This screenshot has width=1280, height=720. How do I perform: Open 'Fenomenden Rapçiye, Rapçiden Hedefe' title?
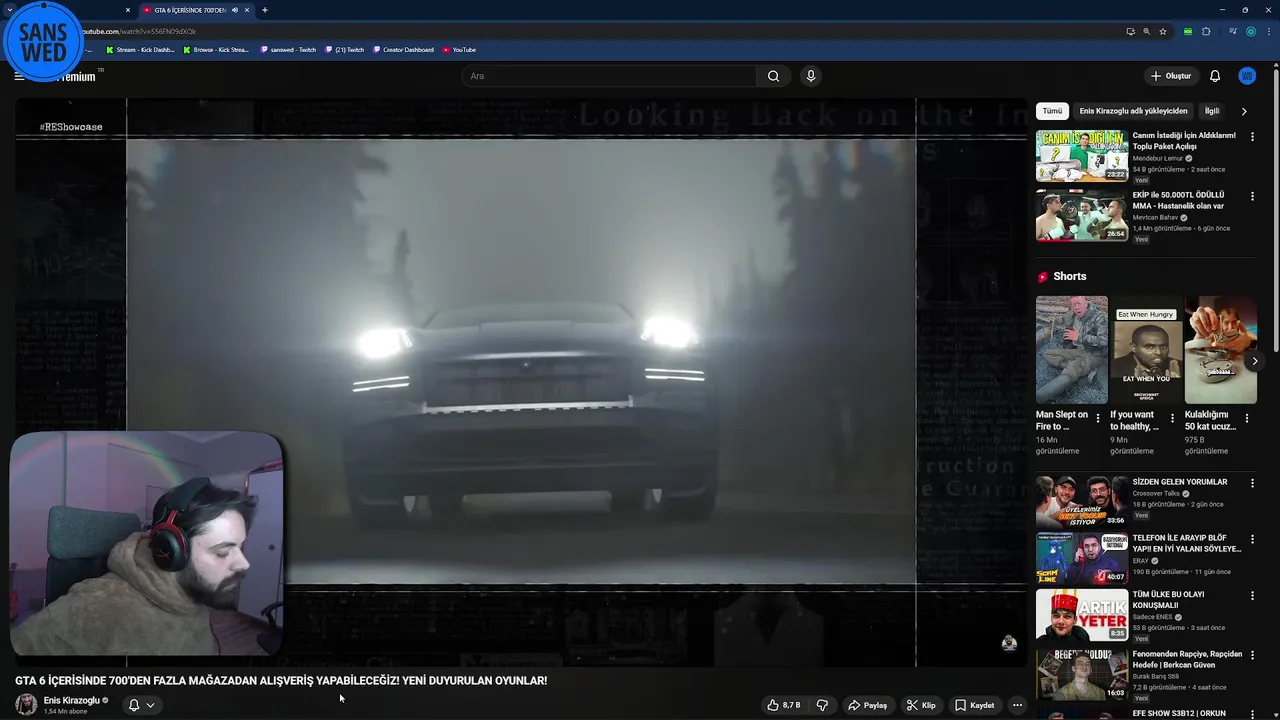point(1187,659)
